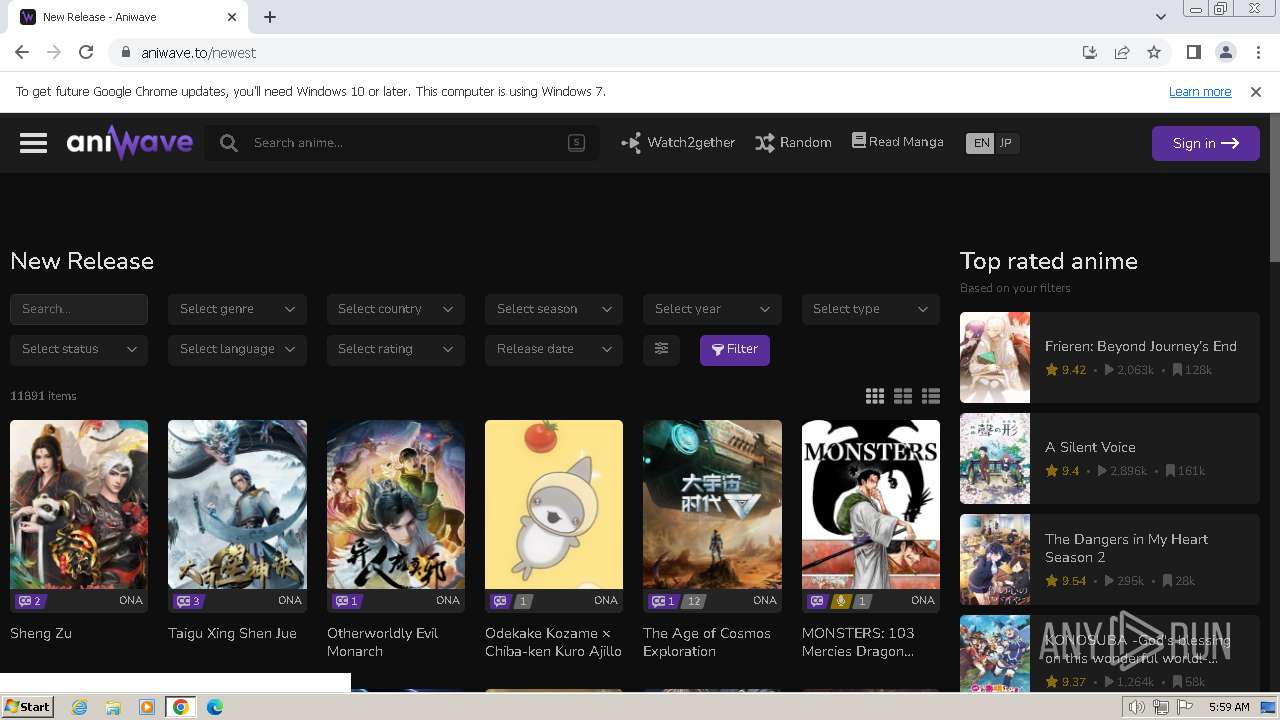Image resolution: width=1280 pixels, height=720 pixels.
Task: Click the search magnifier icon
Action: 229,143
